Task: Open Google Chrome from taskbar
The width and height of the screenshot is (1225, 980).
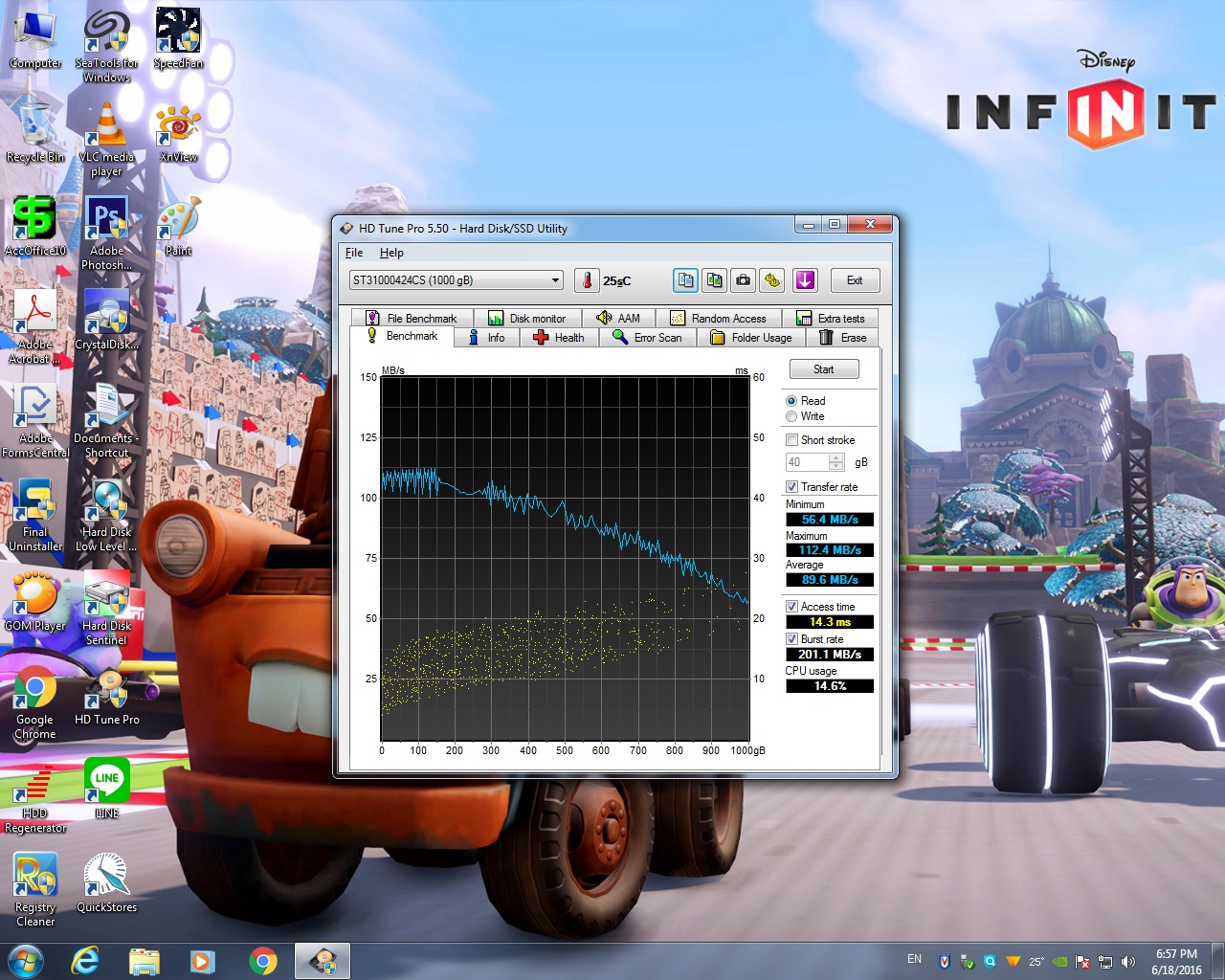Action: coord(263,961)
